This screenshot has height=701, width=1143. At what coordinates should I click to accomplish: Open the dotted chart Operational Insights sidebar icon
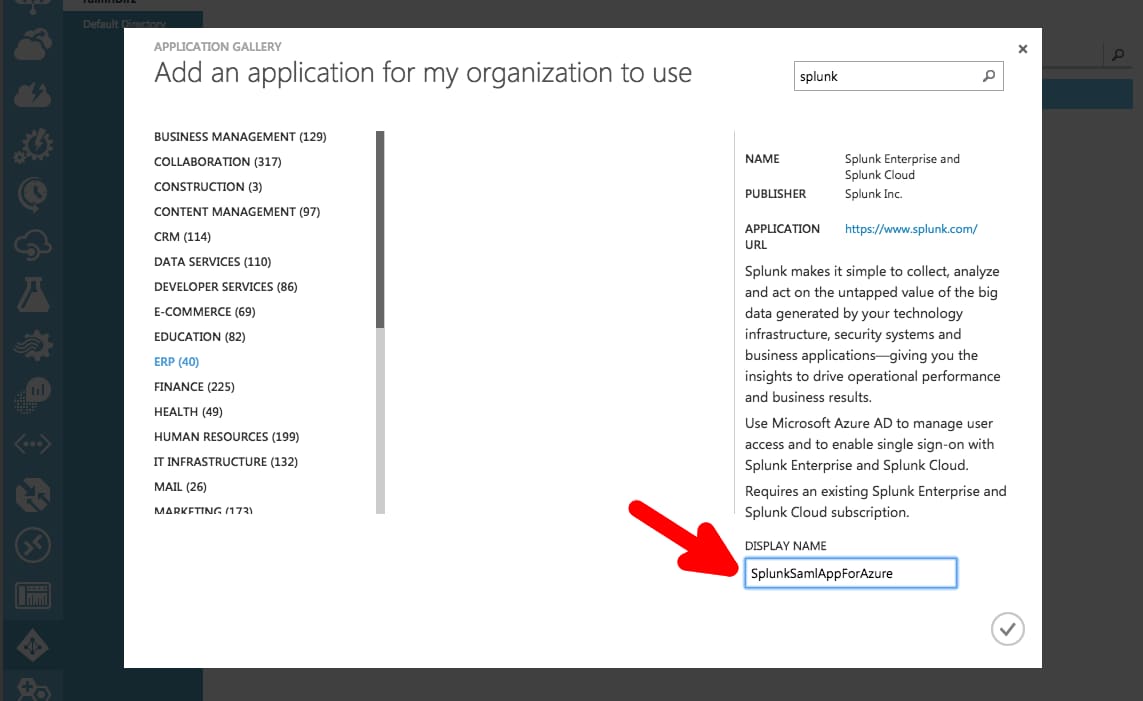pyautogui.click(x=33, y=394)
